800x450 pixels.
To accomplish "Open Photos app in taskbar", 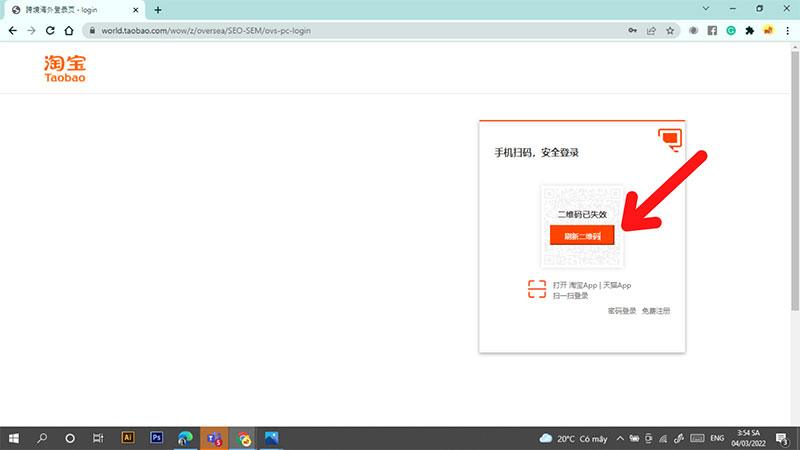I will (x=271, y=438).
